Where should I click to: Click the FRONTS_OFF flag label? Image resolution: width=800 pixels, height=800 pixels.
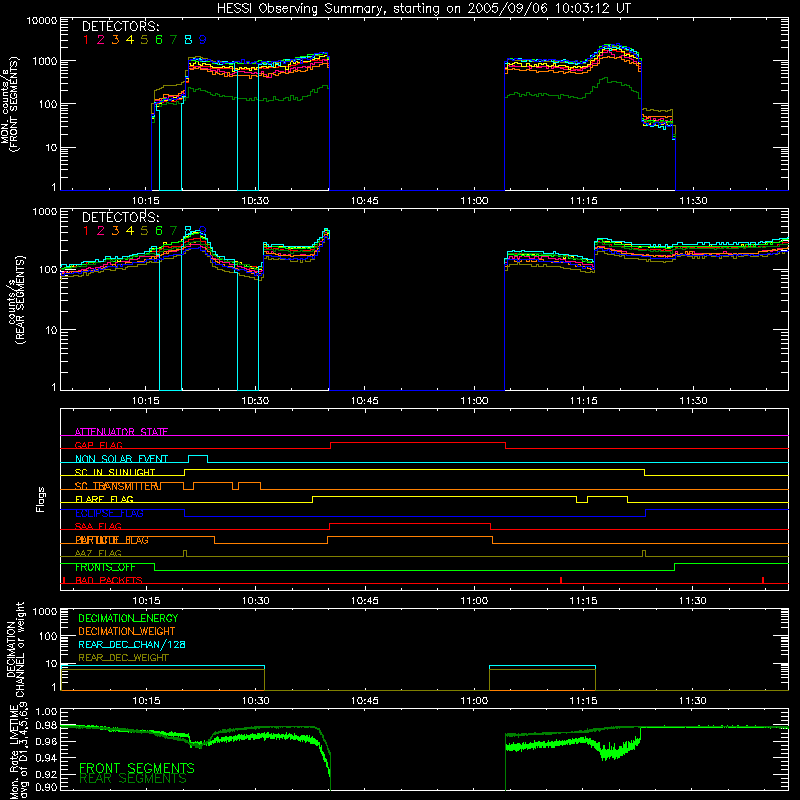coord(105,567)
